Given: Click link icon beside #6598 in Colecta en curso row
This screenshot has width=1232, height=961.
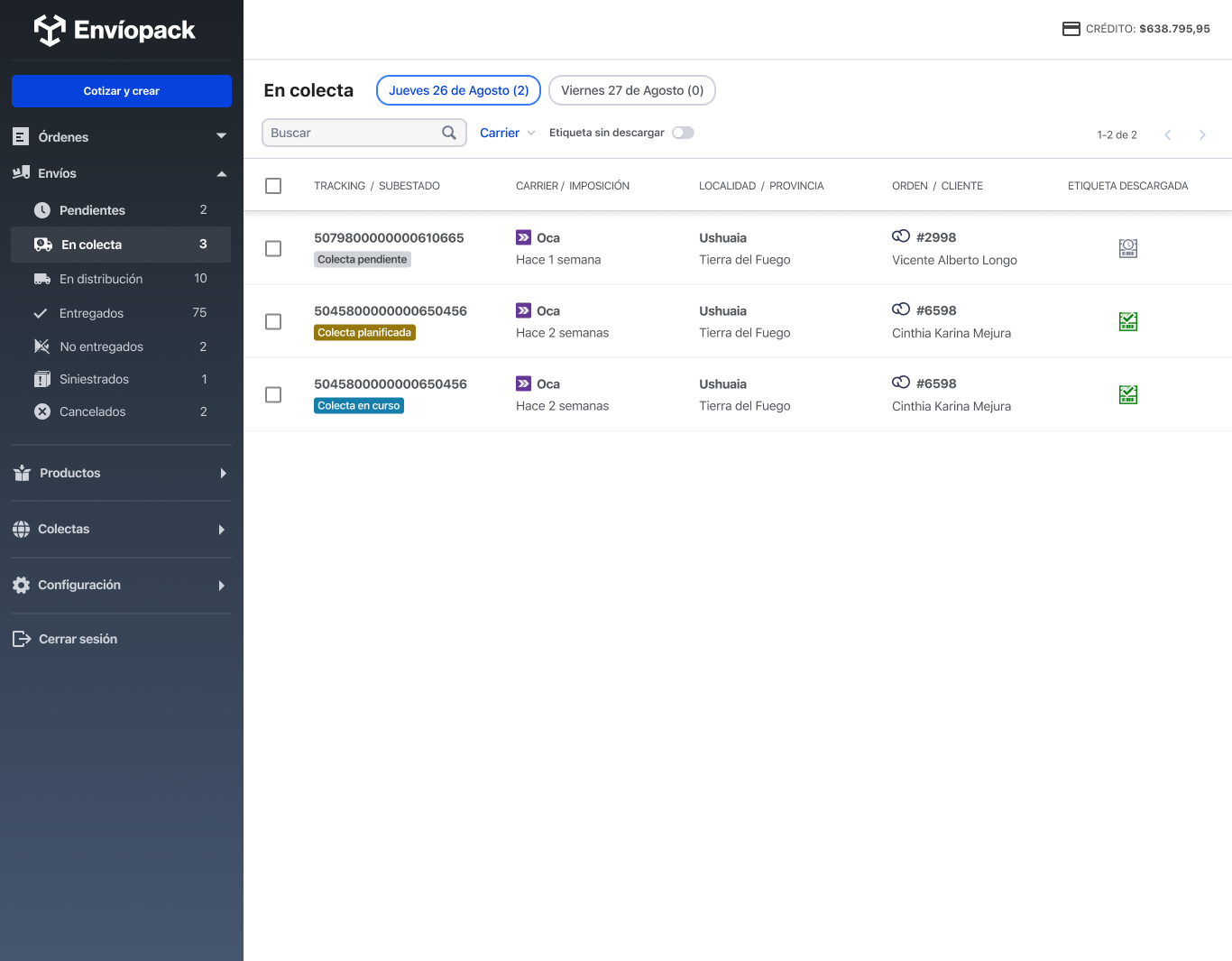Looking at the screenshot, I should pyautogui.click(x=901, y=383).
